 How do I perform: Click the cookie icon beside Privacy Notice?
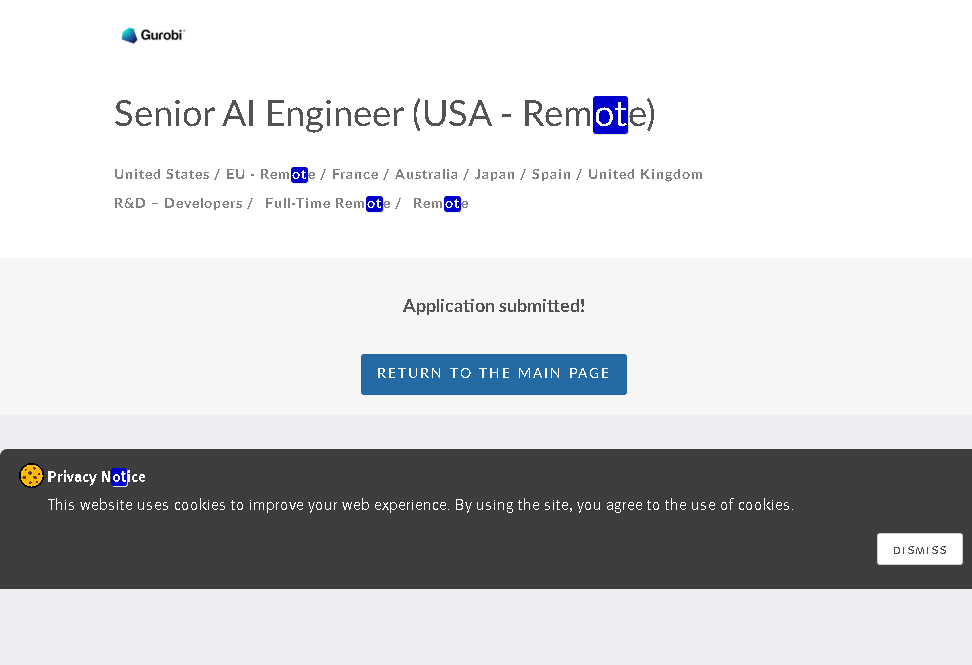(31, 476)
